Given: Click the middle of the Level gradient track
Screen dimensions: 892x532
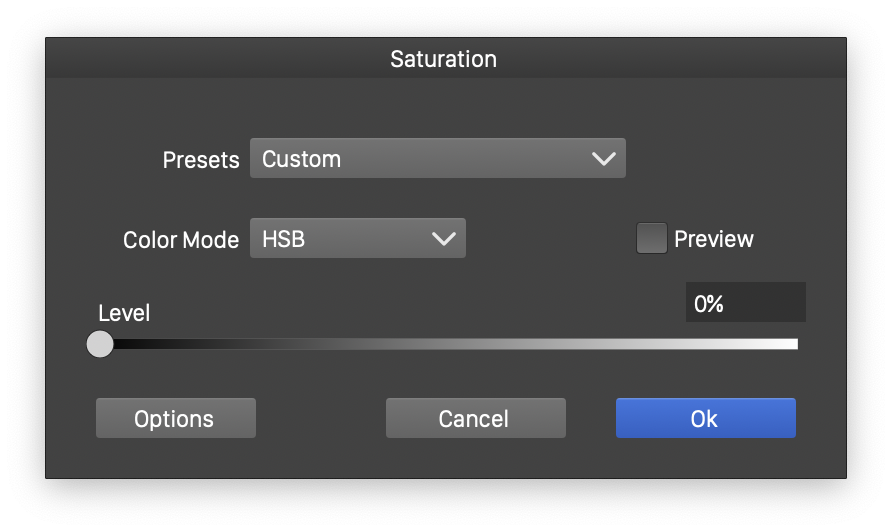Looking at the screenshot, I should [x=448, y=344].
